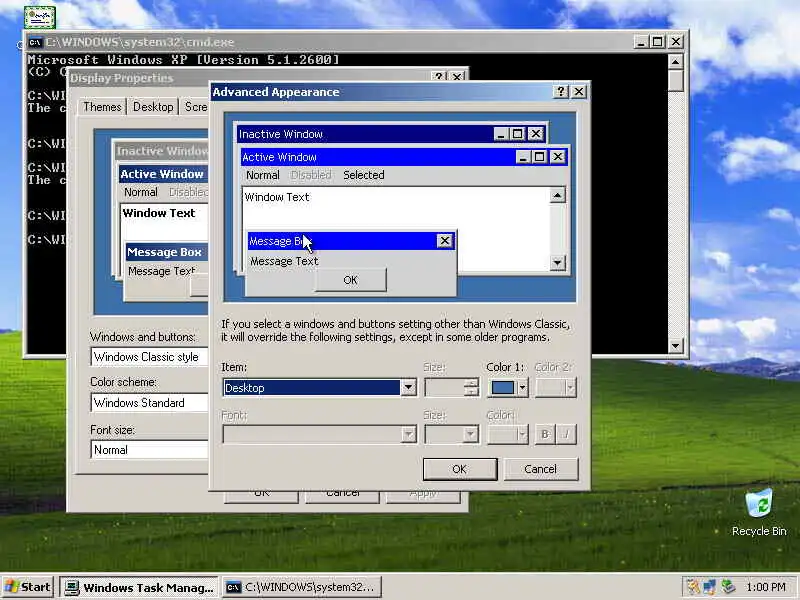Image resolution: width=800 pixels, height=600 pixels.
Task: Click the Message Box close icon in preview
Action: [x=444, y=241]
